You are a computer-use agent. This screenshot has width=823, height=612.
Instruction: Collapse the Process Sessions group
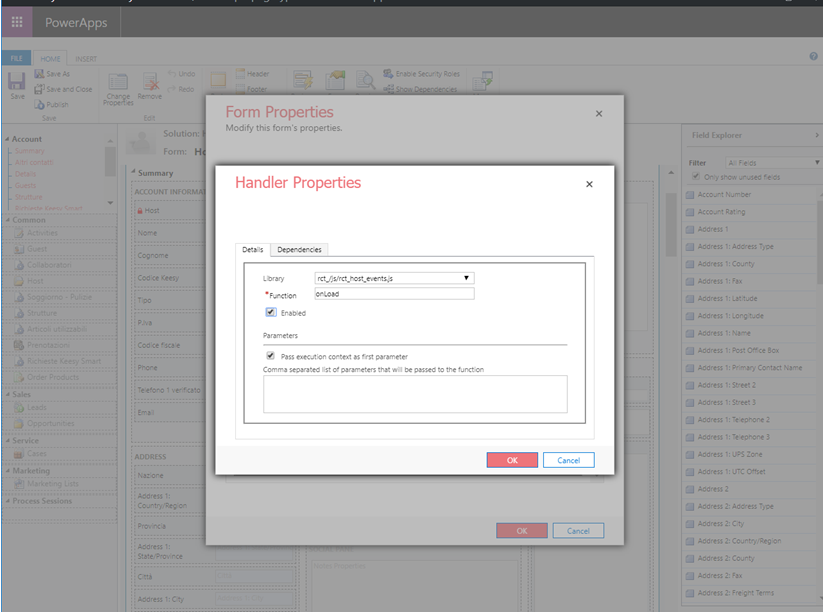click(7, 501)
